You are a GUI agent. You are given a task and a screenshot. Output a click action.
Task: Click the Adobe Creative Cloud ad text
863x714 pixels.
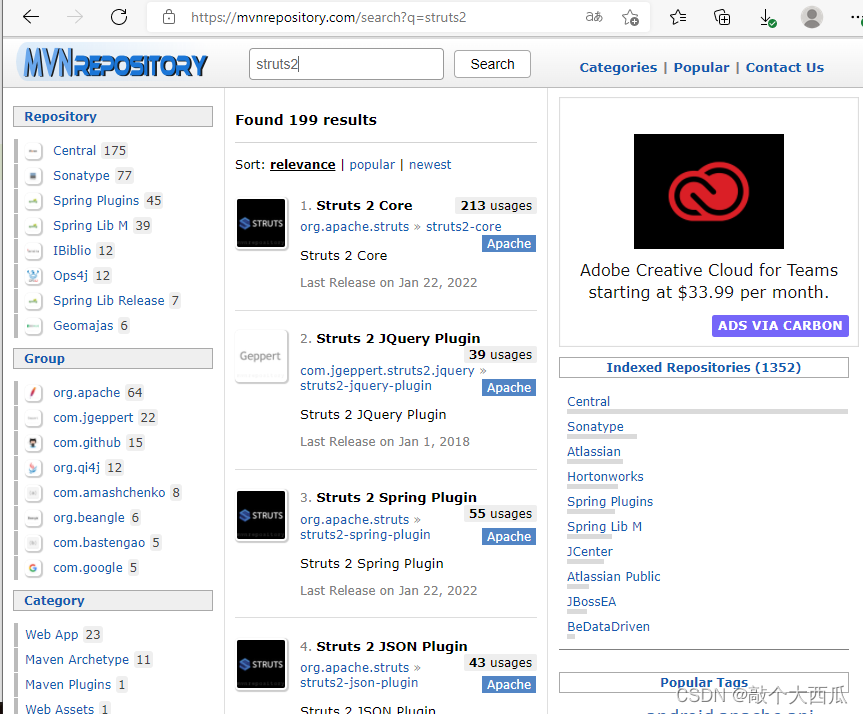click(709, 281)
